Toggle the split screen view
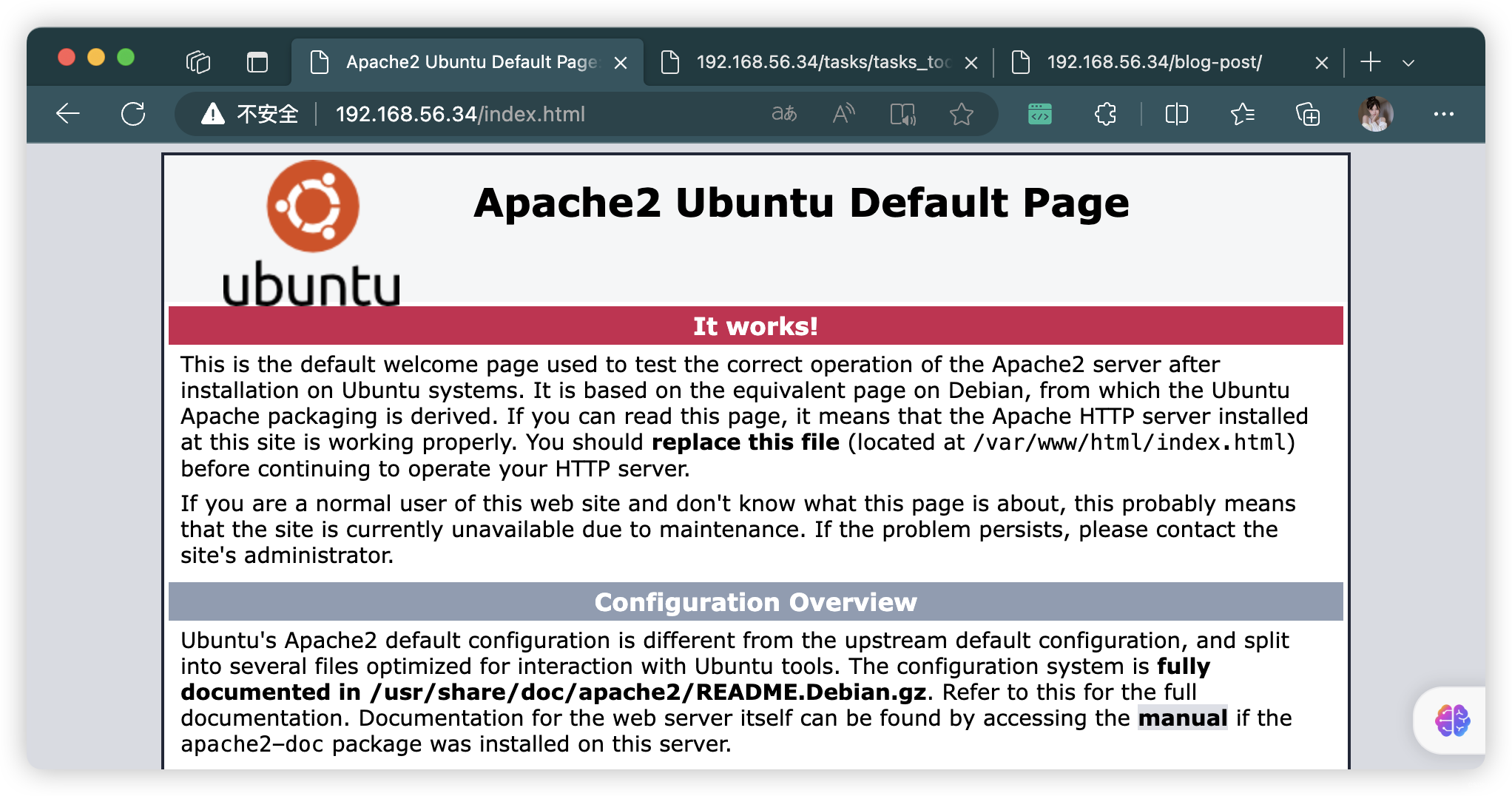Image resolution: width=1512 pixels, height=796 pixels. [1176, 114]
